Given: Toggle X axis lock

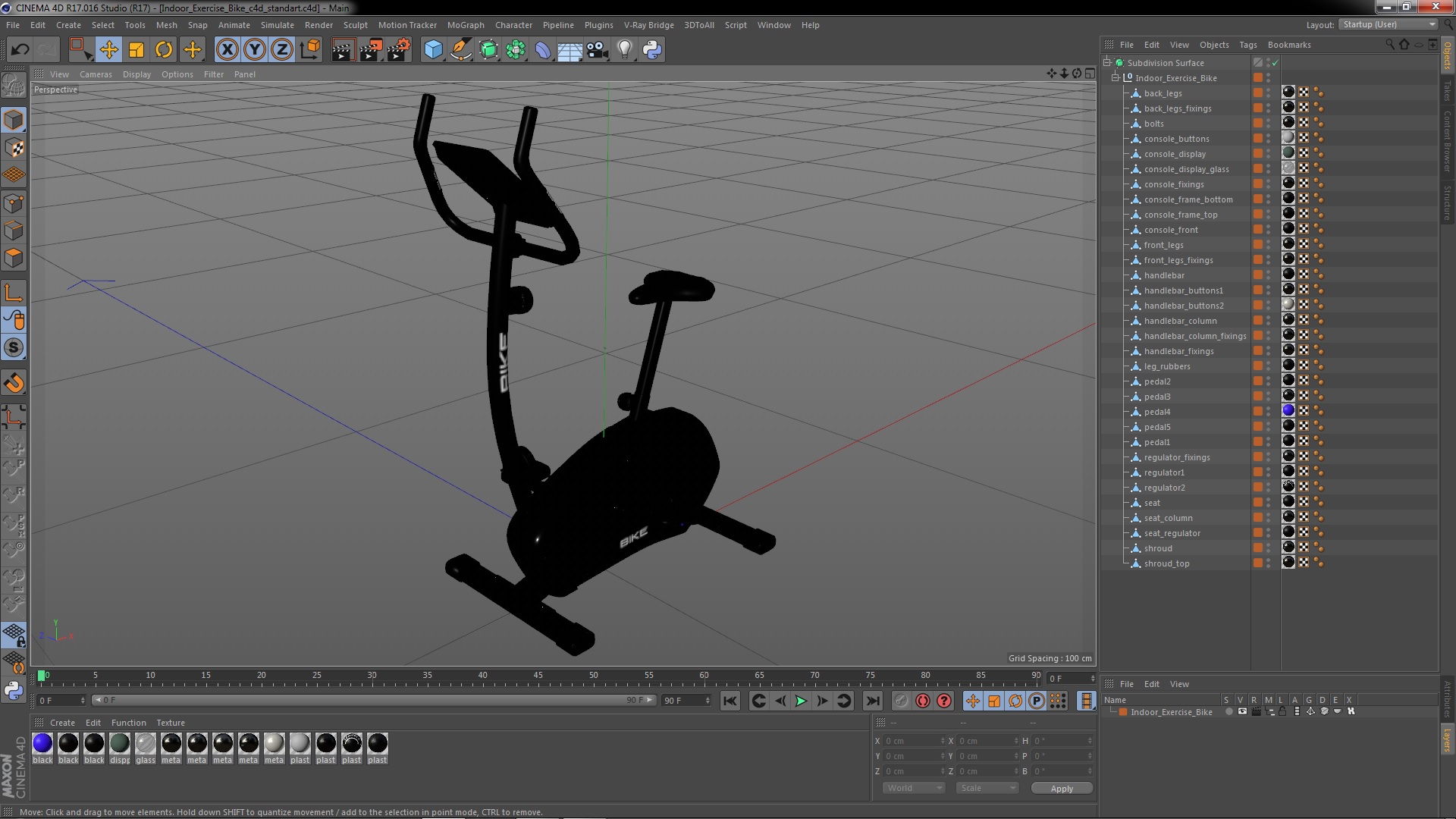Looking at the screenshot, I should tap(227, 50).
